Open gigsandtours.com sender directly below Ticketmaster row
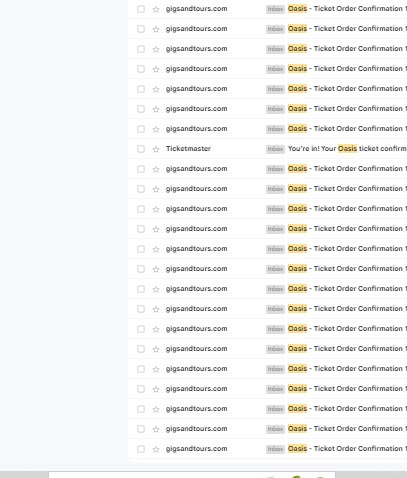407x478 pixels. (x=197, y=169)
